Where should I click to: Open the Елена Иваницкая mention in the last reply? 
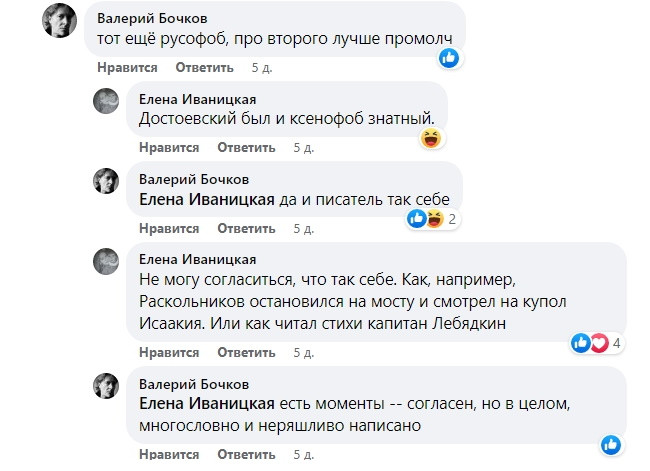[x=207, y=403]
